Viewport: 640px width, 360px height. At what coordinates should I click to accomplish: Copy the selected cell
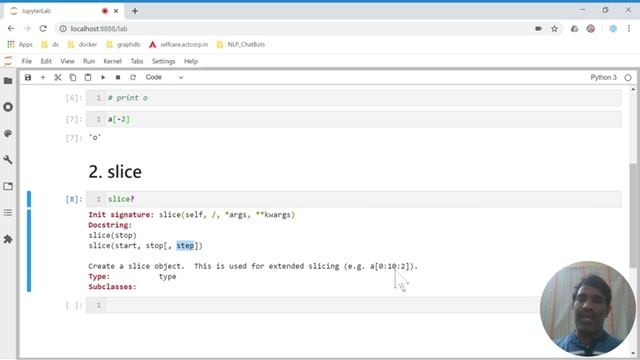[73, 77]
